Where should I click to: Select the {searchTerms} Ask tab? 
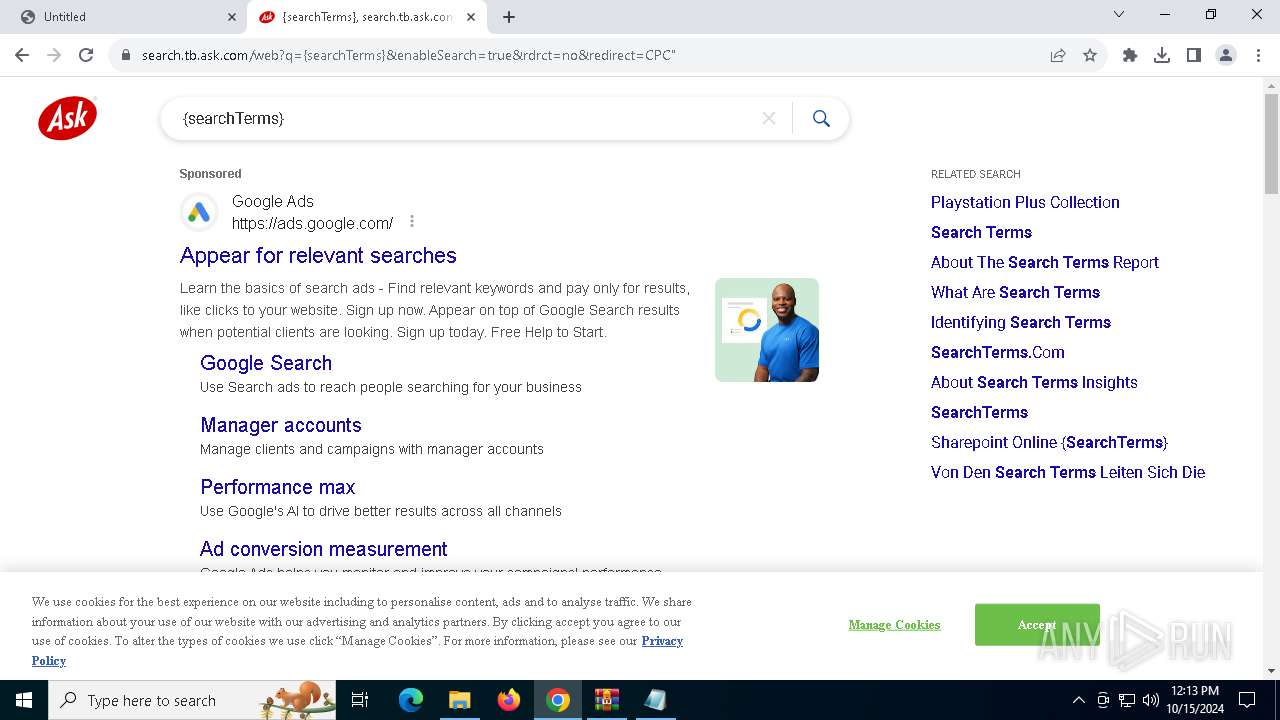click(x=366, y=17)
